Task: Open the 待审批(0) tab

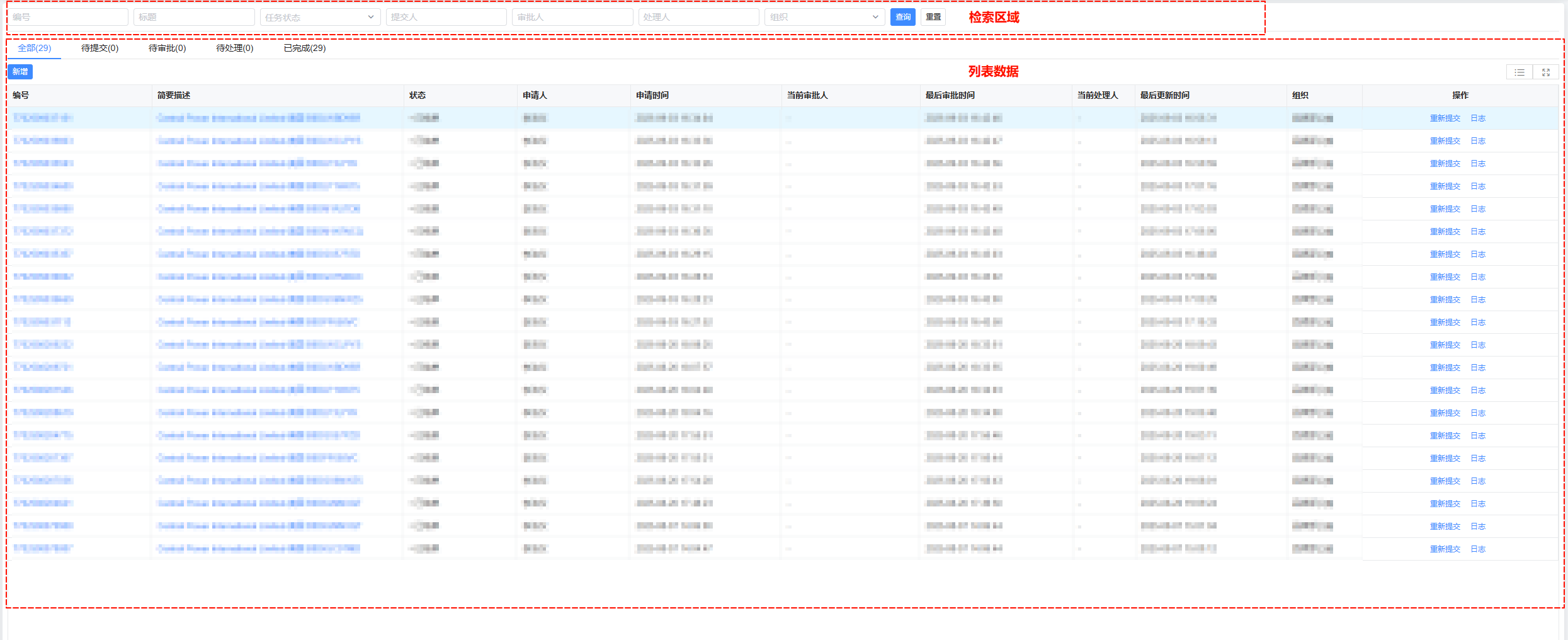Action: pos(167,48)
